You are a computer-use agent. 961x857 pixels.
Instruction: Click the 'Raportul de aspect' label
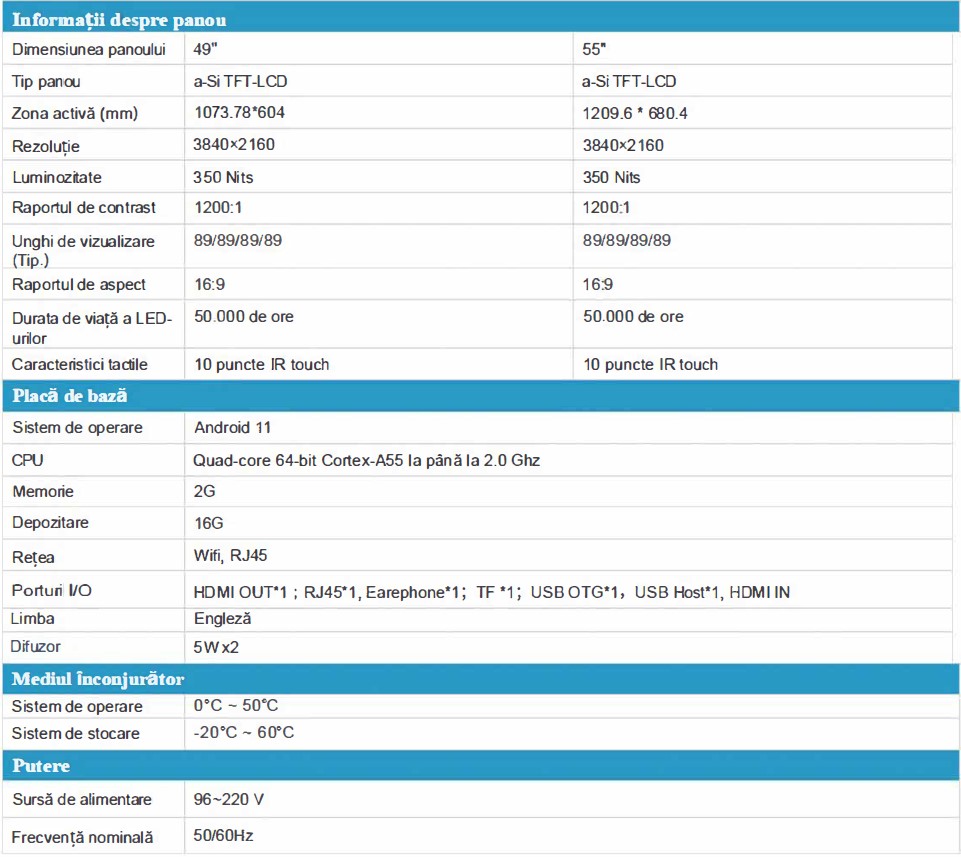coord(78,284)
